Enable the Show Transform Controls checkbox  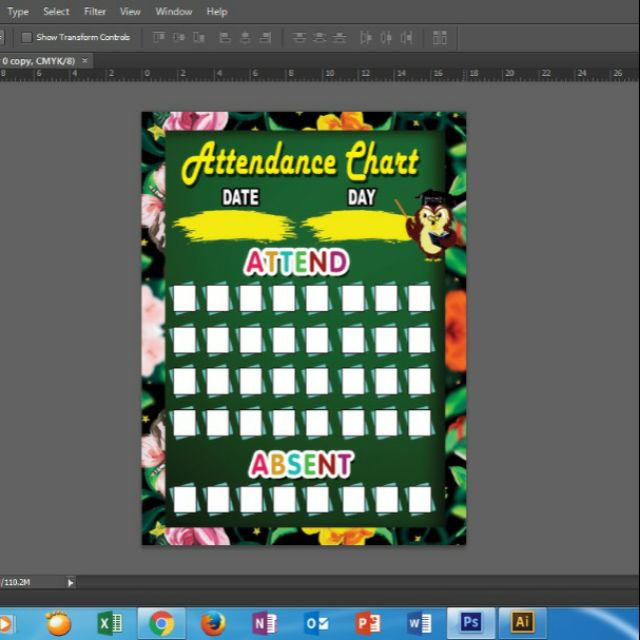click(26, 38)
